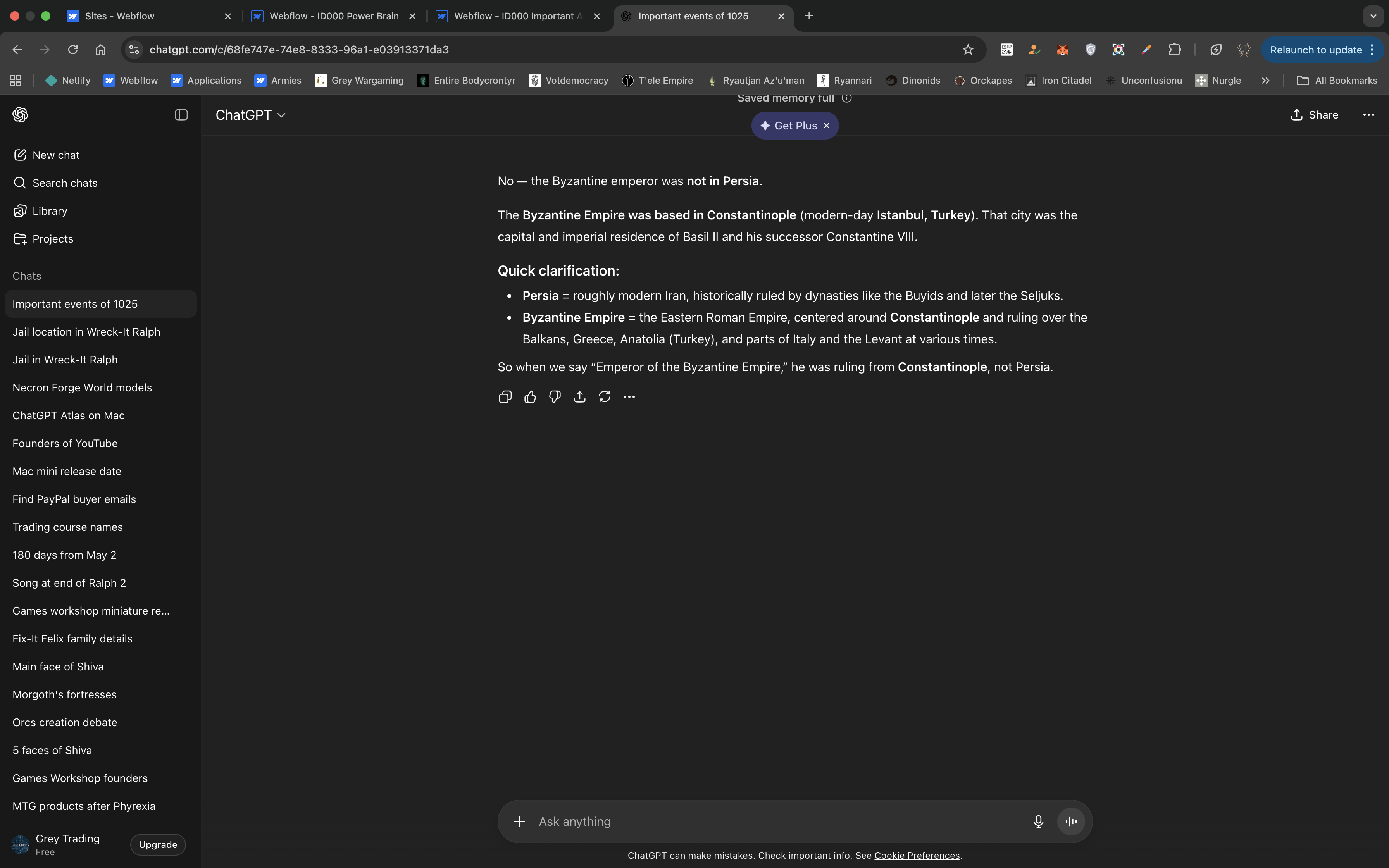The image size is (1389, 868).
Task: Expand the hidden bookmarks overflow chevron
Action: (x=1265, y=80)
